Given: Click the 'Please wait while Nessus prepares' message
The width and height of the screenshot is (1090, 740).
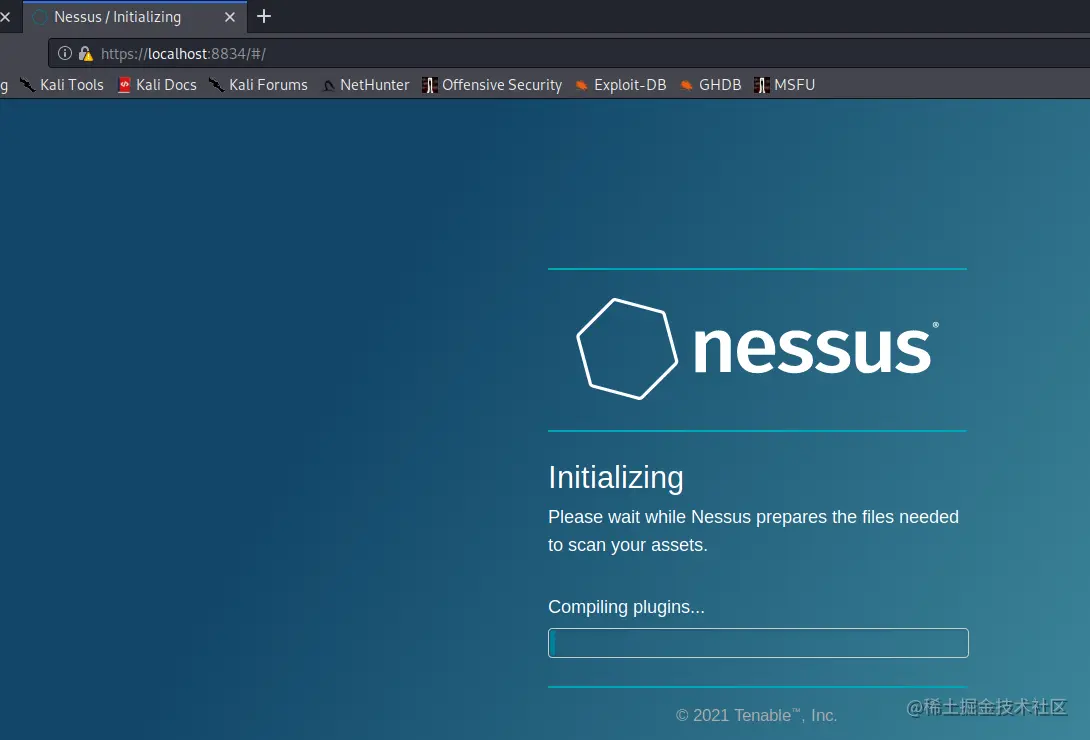Looking at the screenshot, I should pos(754,531).
